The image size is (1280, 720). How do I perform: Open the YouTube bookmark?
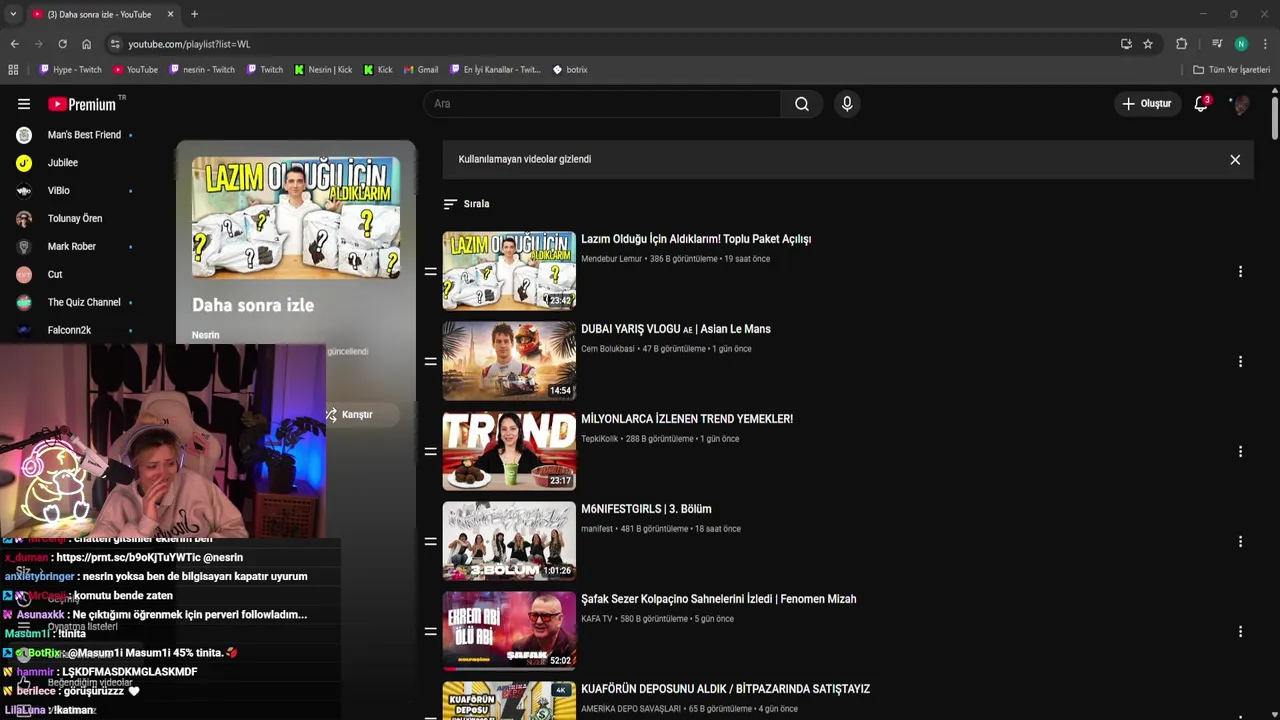point(135,70)
